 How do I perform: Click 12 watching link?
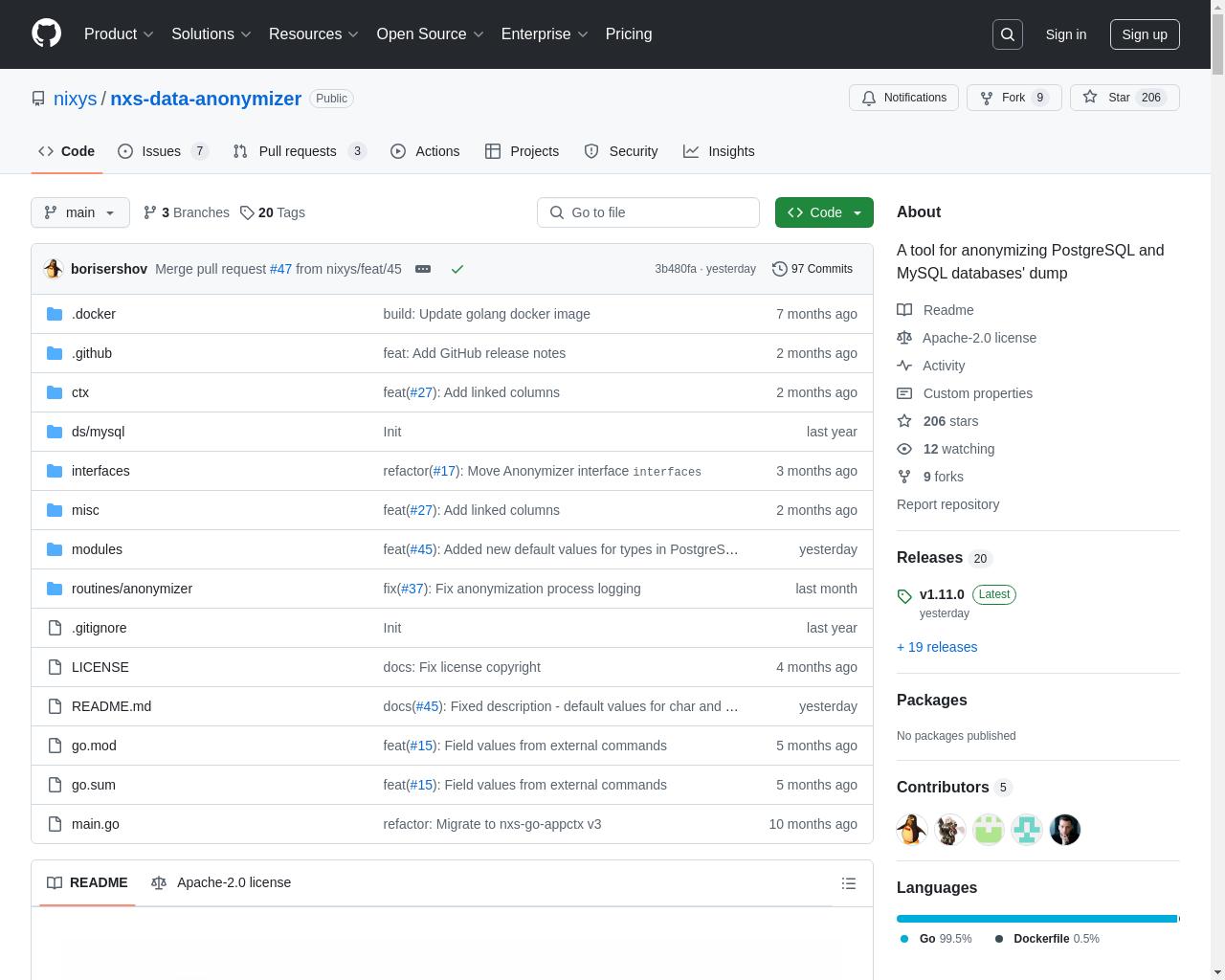pyautogui.click(x=946, y=449)
